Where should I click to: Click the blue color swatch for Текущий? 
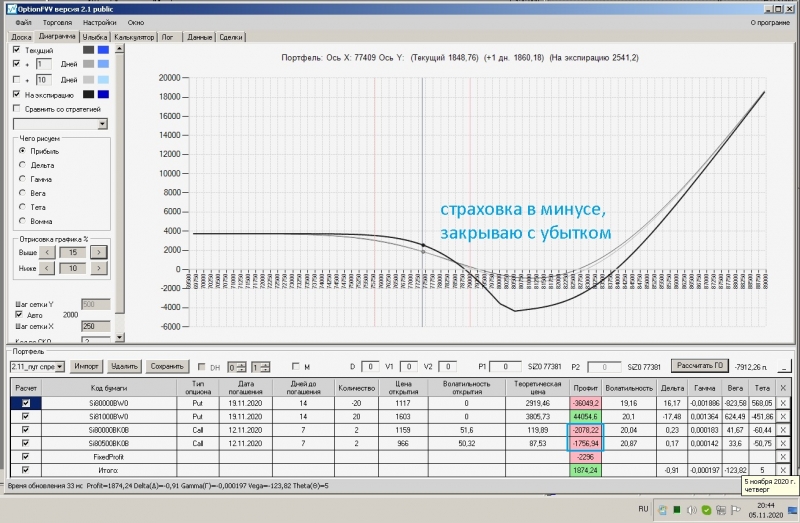(103, 49)
